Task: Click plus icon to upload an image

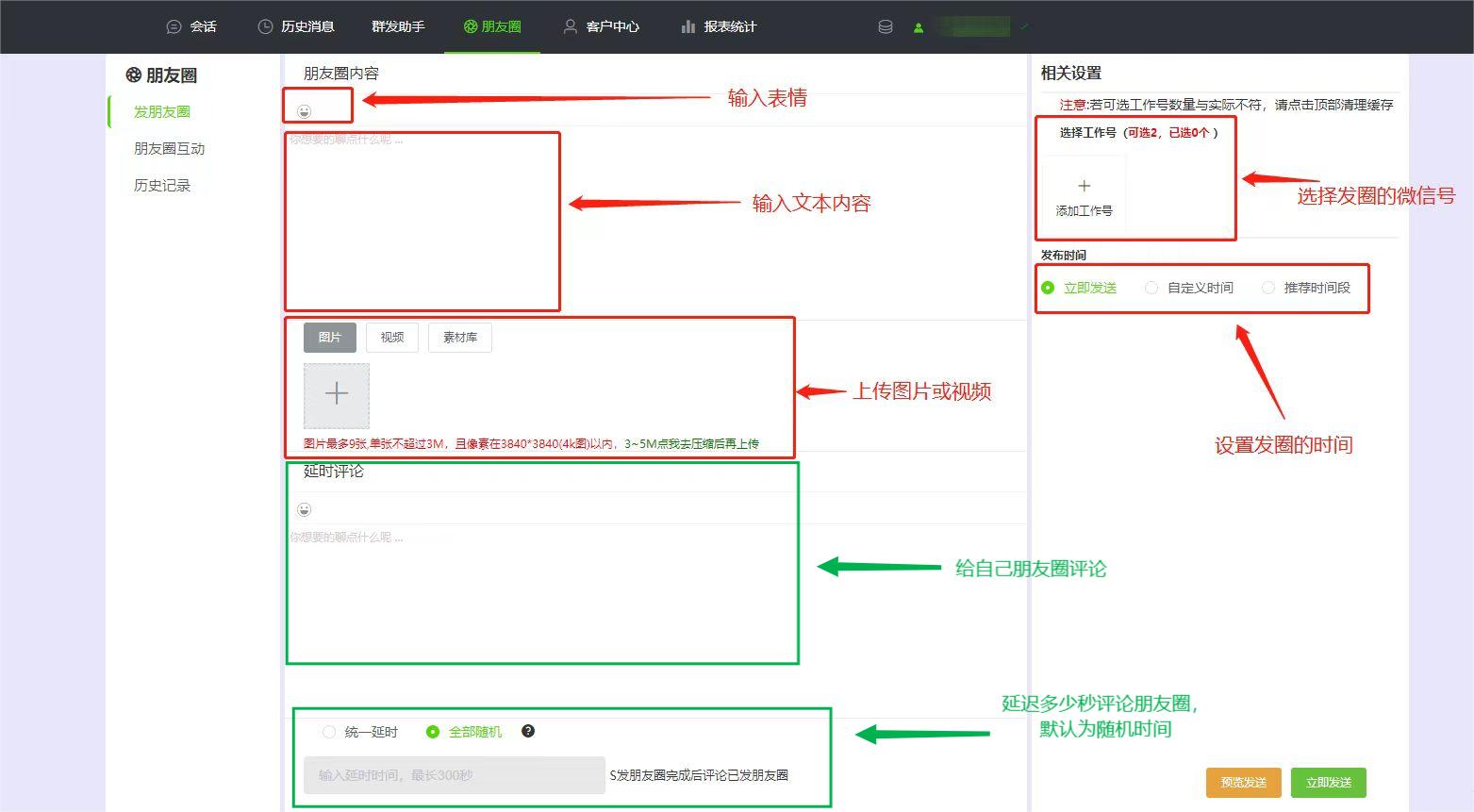Action: [x=336, y=394]
